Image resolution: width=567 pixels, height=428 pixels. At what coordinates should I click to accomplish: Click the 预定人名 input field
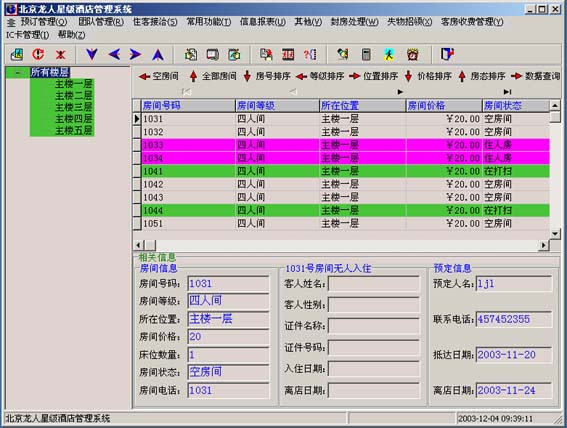click(514, 284)
